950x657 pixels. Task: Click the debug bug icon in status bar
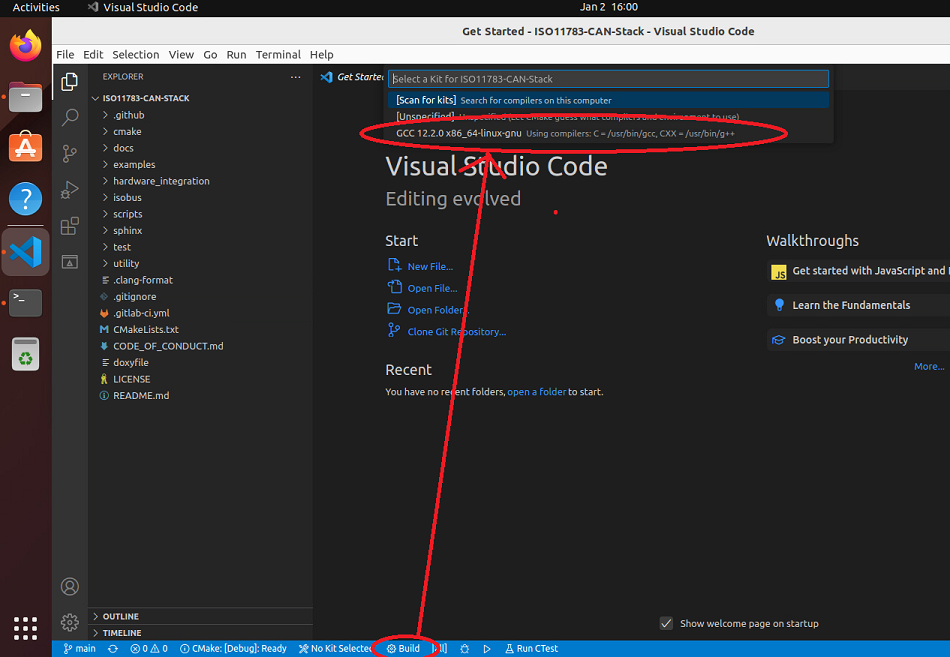pos(465,649)
